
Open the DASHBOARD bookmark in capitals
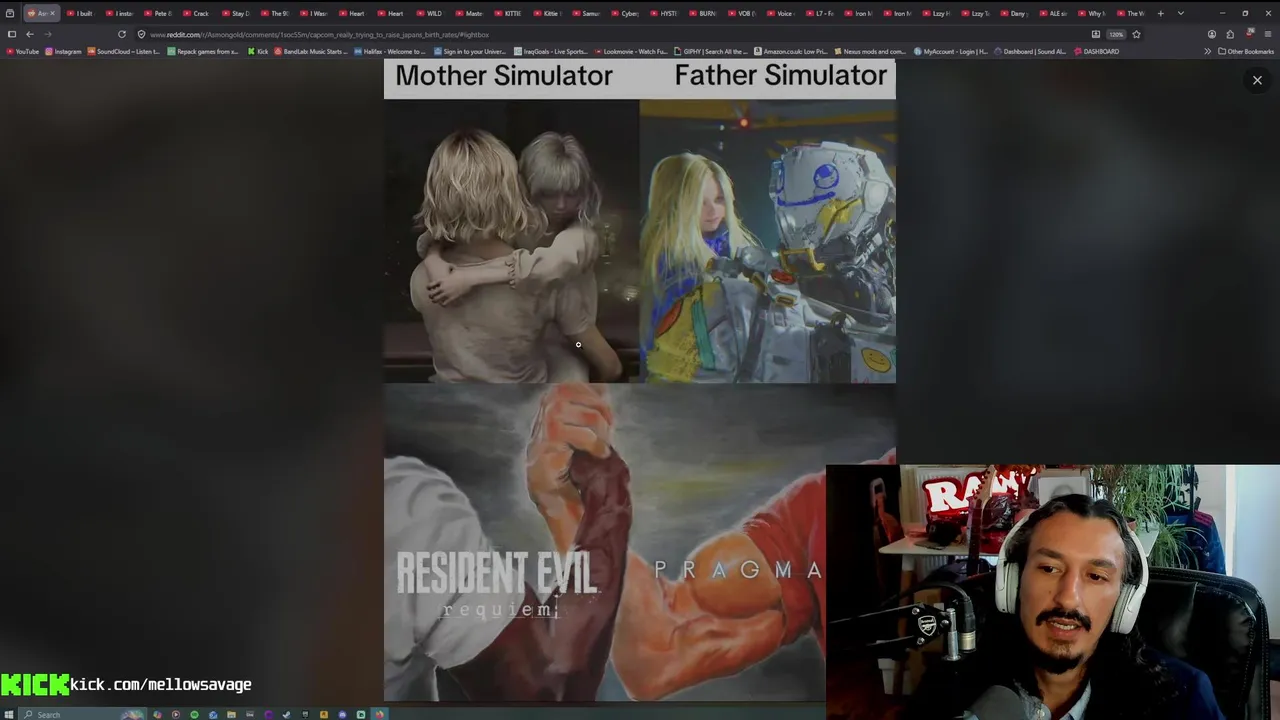point(1096,51)
